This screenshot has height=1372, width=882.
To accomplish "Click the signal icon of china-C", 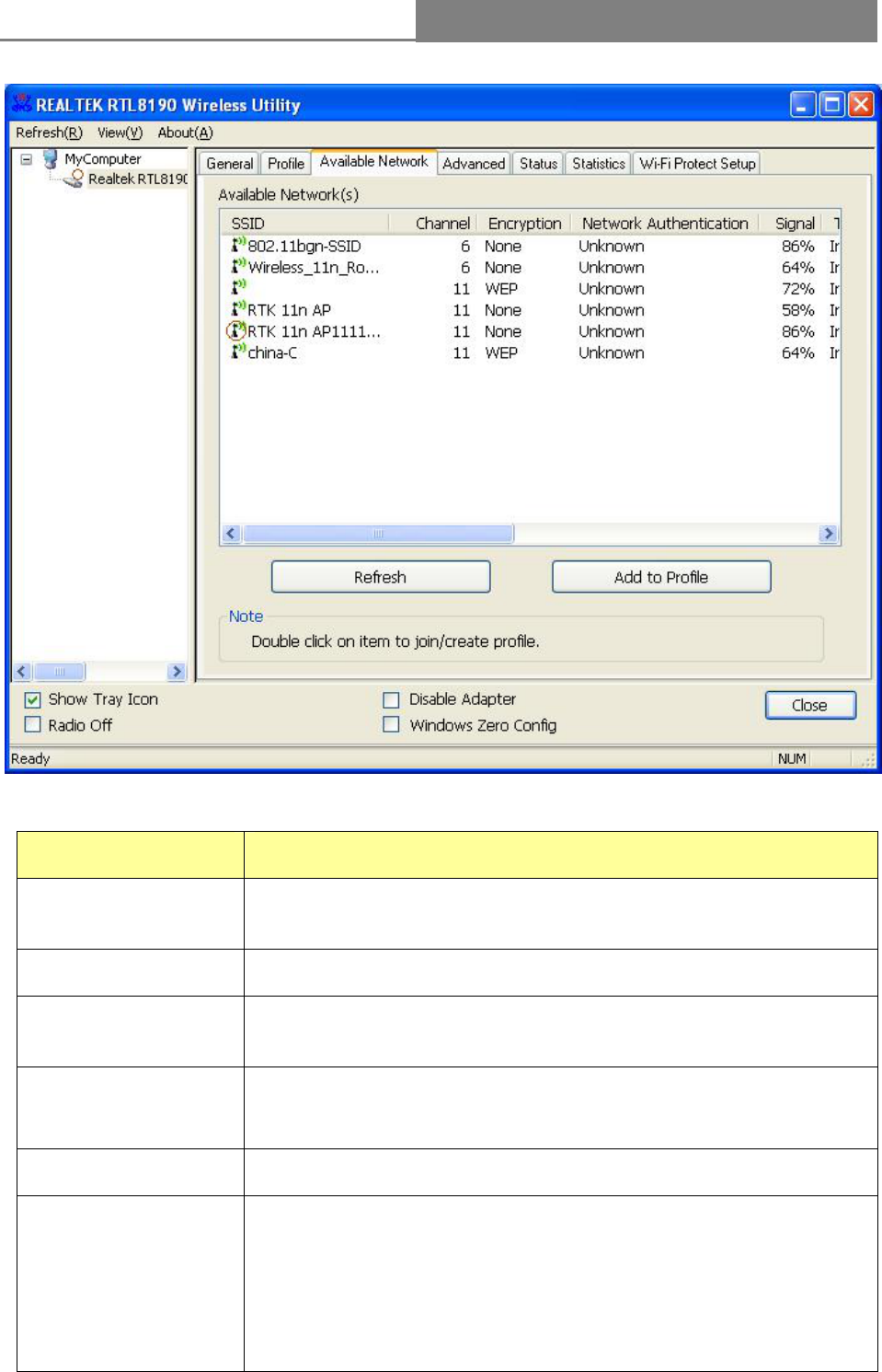I will 238,352.
